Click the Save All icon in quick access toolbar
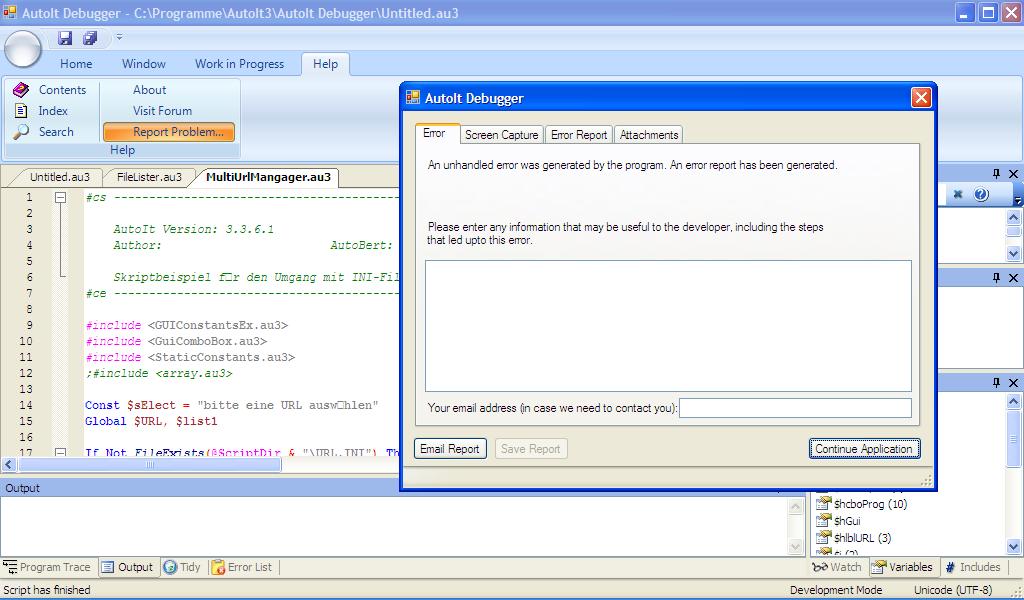 (90, 38)
